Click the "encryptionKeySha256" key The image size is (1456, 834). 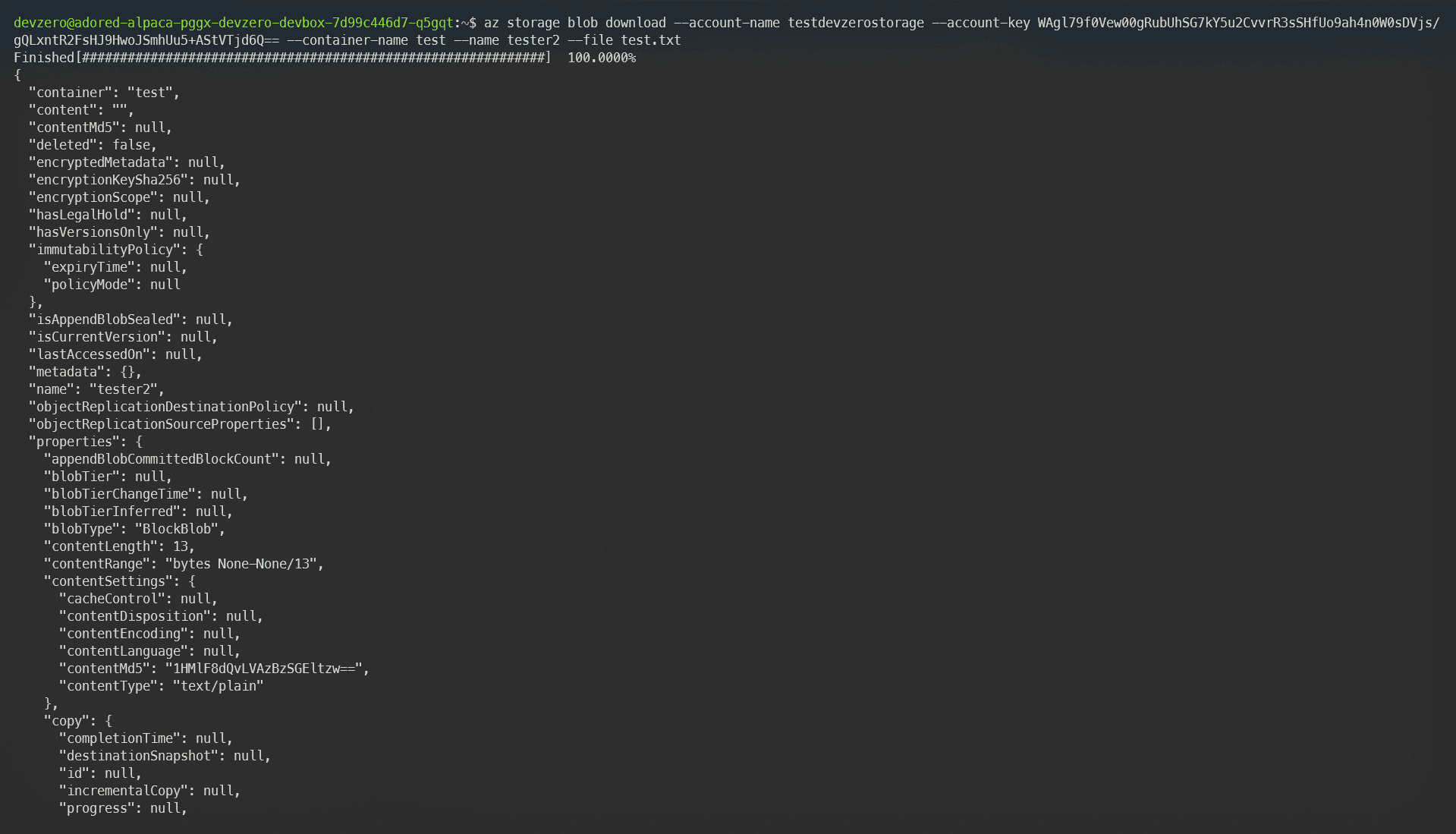point(108,180)
